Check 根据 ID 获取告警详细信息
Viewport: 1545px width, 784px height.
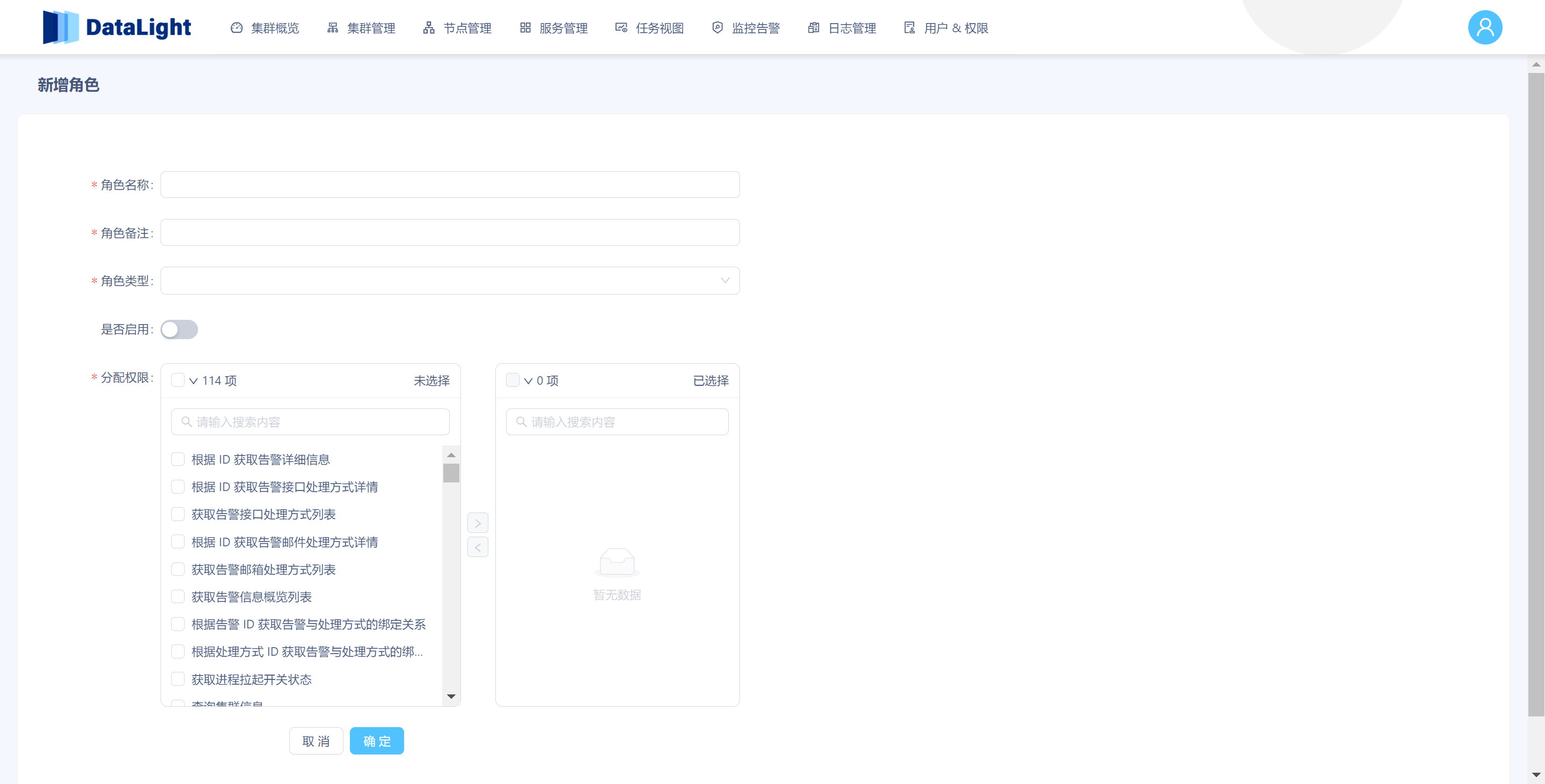coord(178,459)
